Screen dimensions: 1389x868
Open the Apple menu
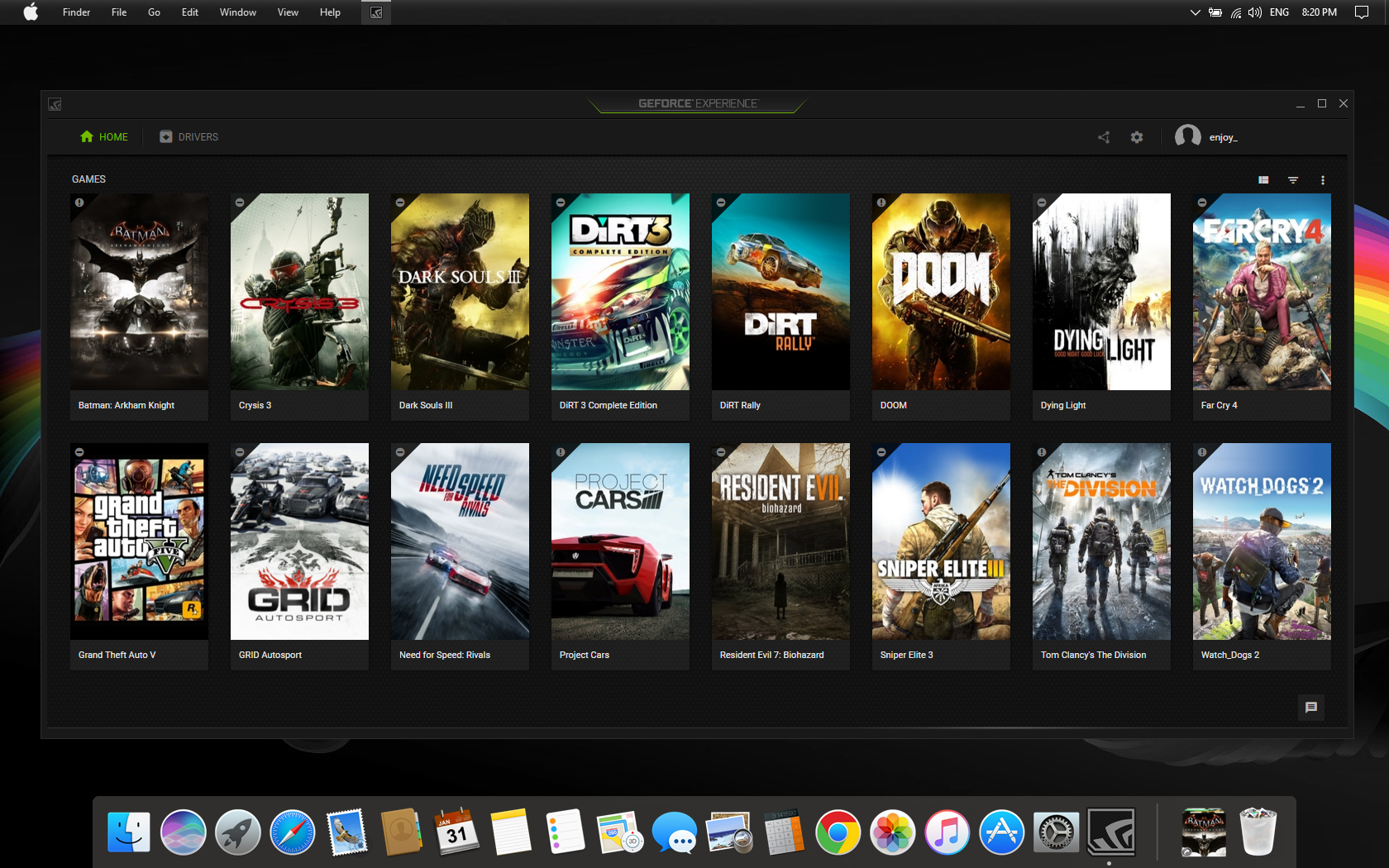click(x=31, y=12)
